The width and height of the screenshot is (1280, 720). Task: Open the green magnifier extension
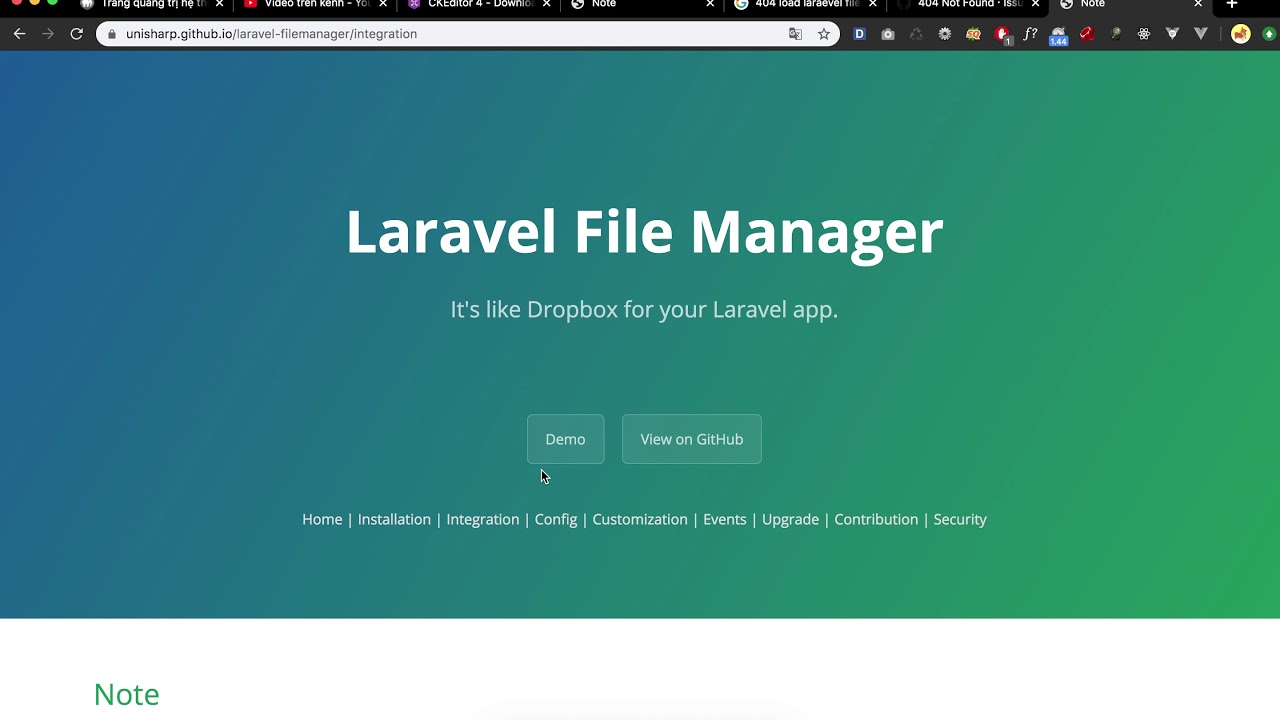[x=1116, y=34]
